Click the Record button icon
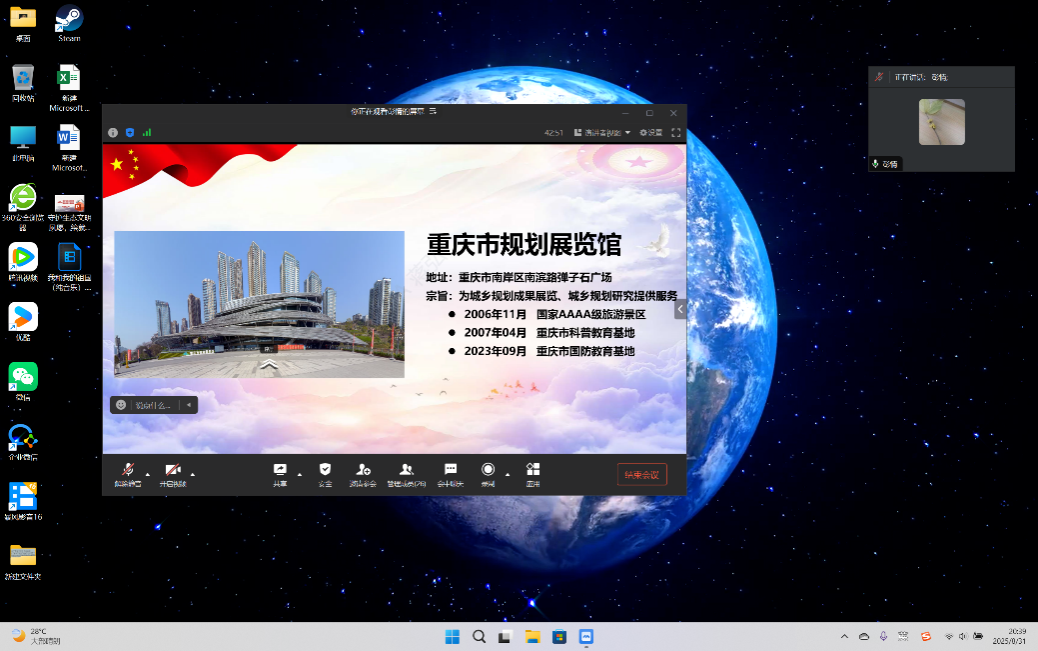The height and width of the screenshot is (651, 1038). [488, 471]
